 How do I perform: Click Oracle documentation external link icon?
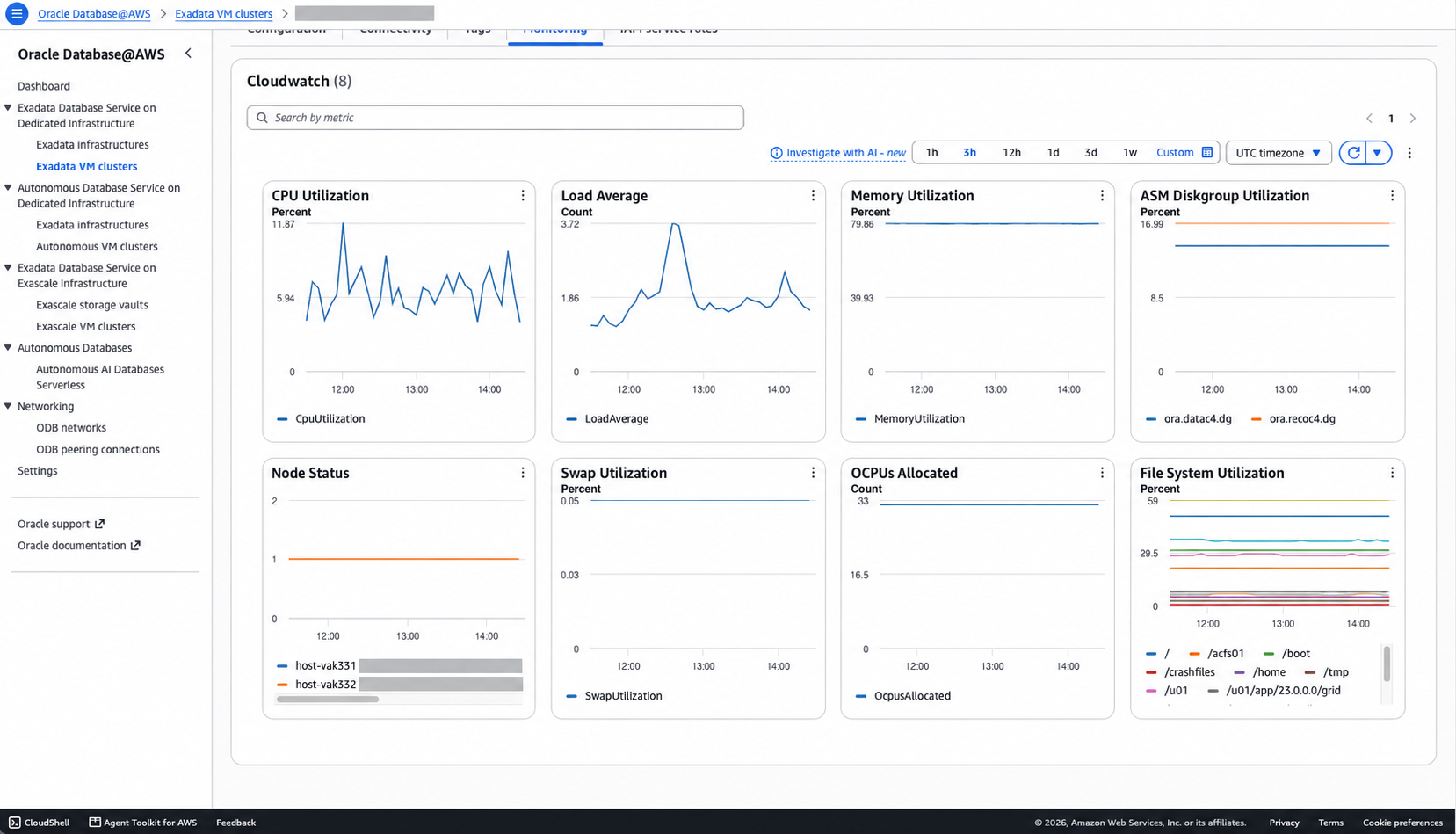click(x=135, y=546)
